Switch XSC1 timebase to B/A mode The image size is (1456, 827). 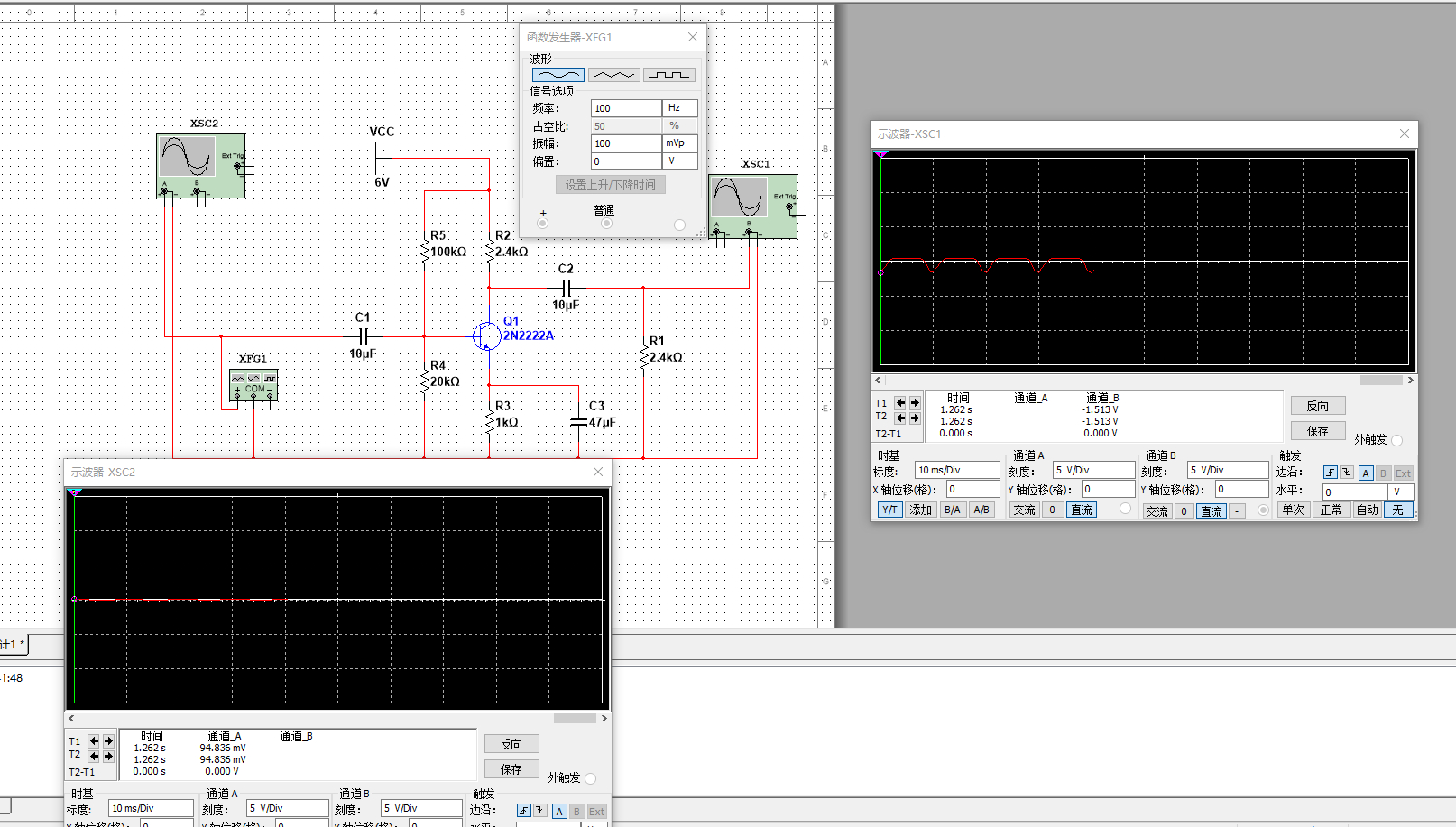pyautogui.click(x=952, y=510)
